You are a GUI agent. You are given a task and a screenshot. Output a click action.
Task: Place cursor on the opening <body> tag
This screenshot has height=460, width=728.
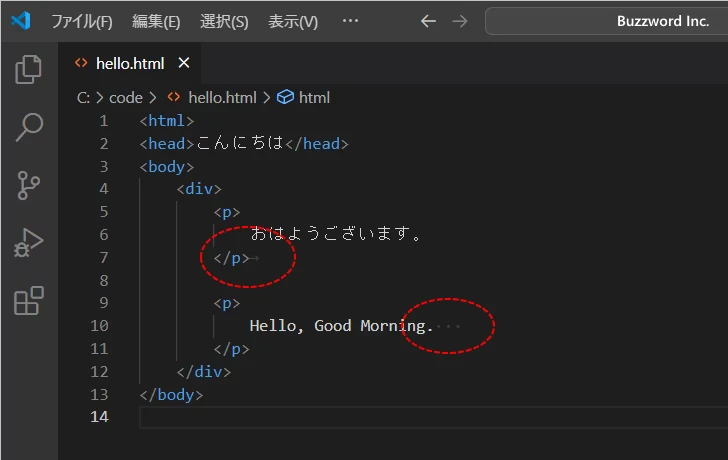coord(167,167)
